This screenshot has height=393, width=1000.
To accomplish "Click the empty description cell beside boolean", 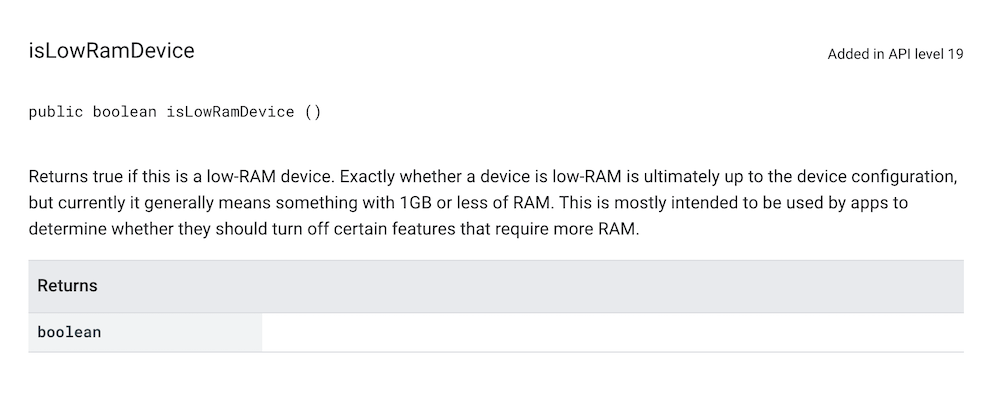I will pos(613,332).
